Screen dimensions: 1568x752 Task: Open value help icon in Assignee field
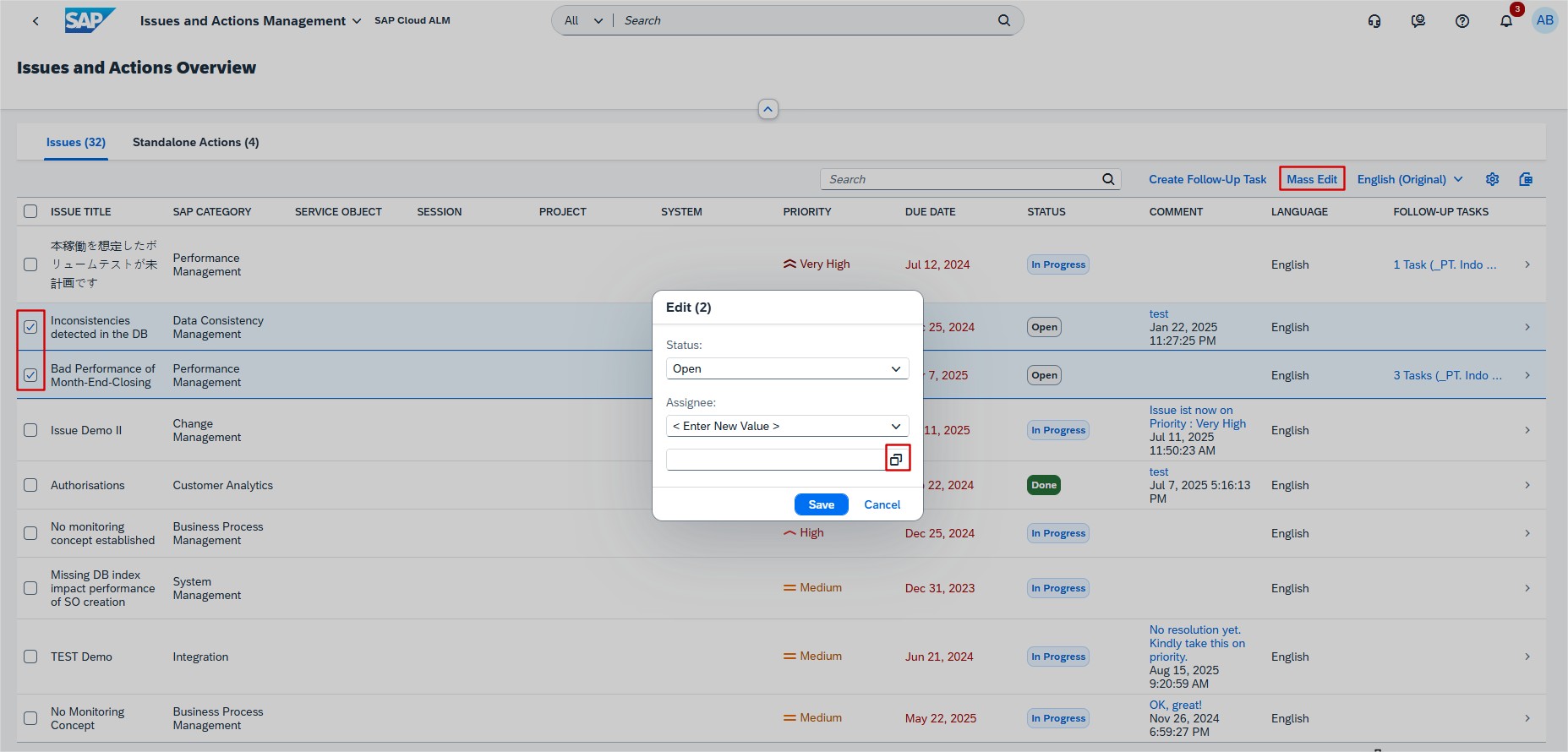point(896,460)
